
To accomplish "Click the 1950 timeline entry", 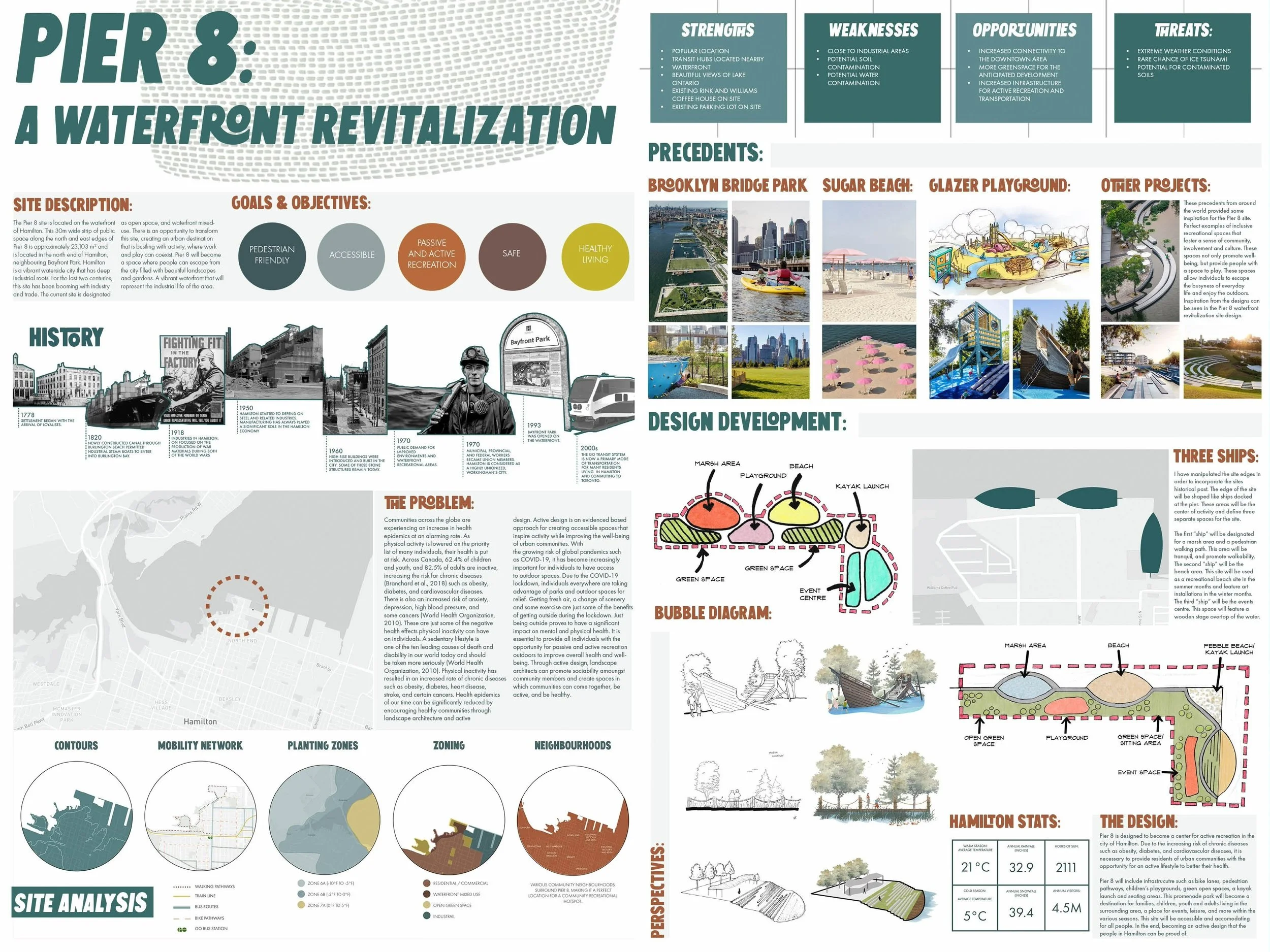I will click(x=274, y=419).
